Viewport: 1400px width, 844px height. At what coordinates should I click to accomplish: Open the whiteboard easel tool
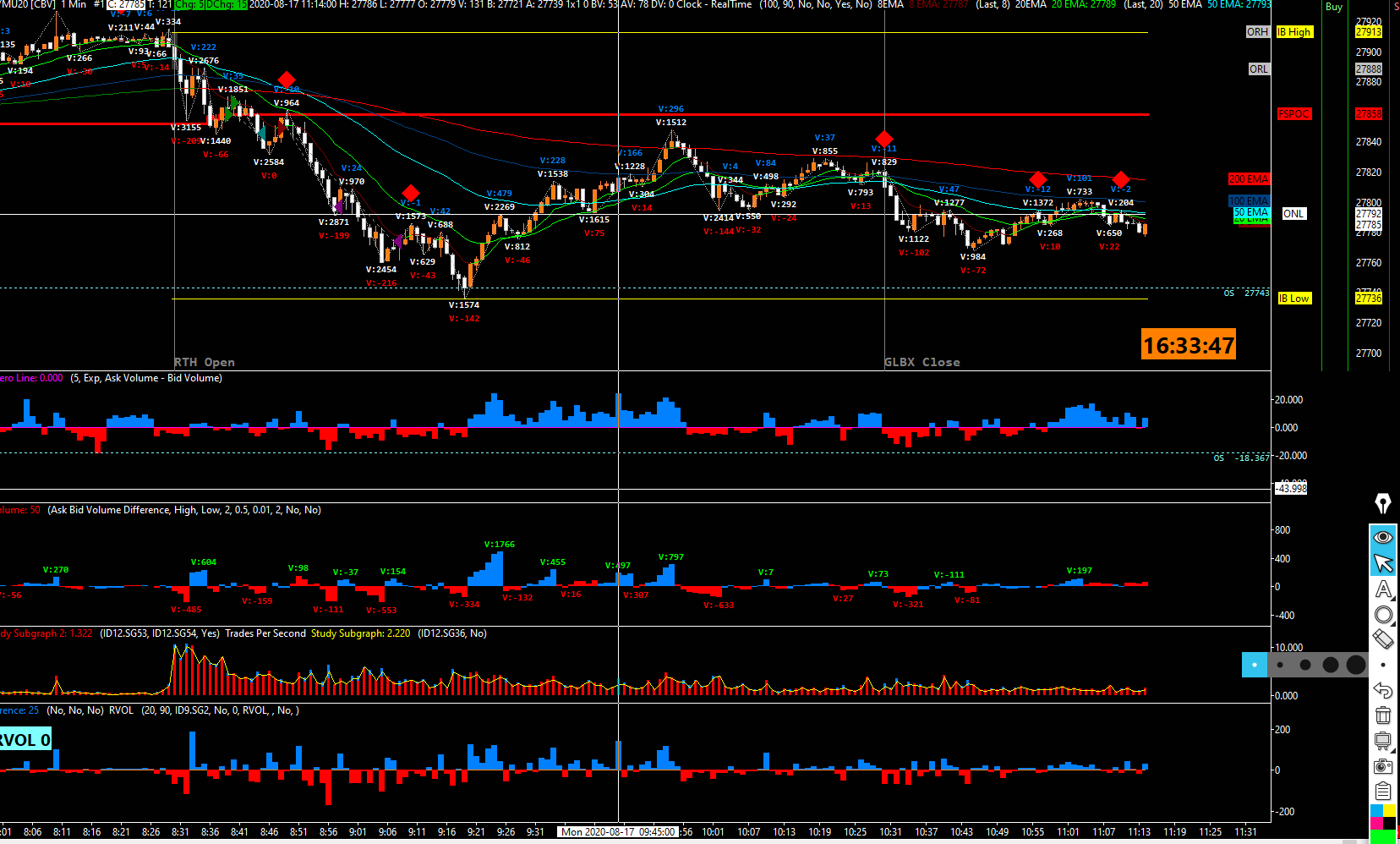coord(1383,741)
